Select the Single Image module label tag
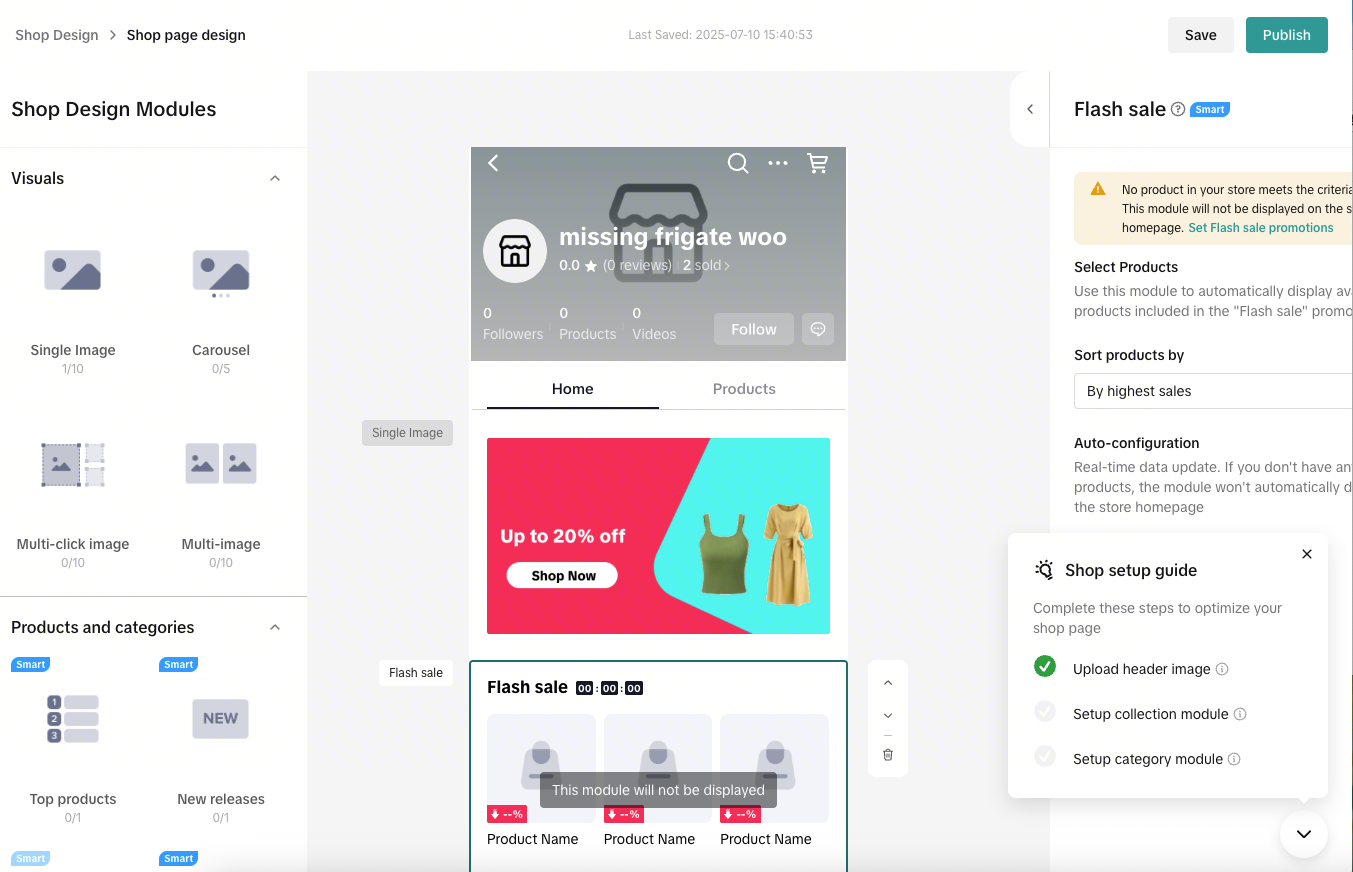 [x=407, y=433]
